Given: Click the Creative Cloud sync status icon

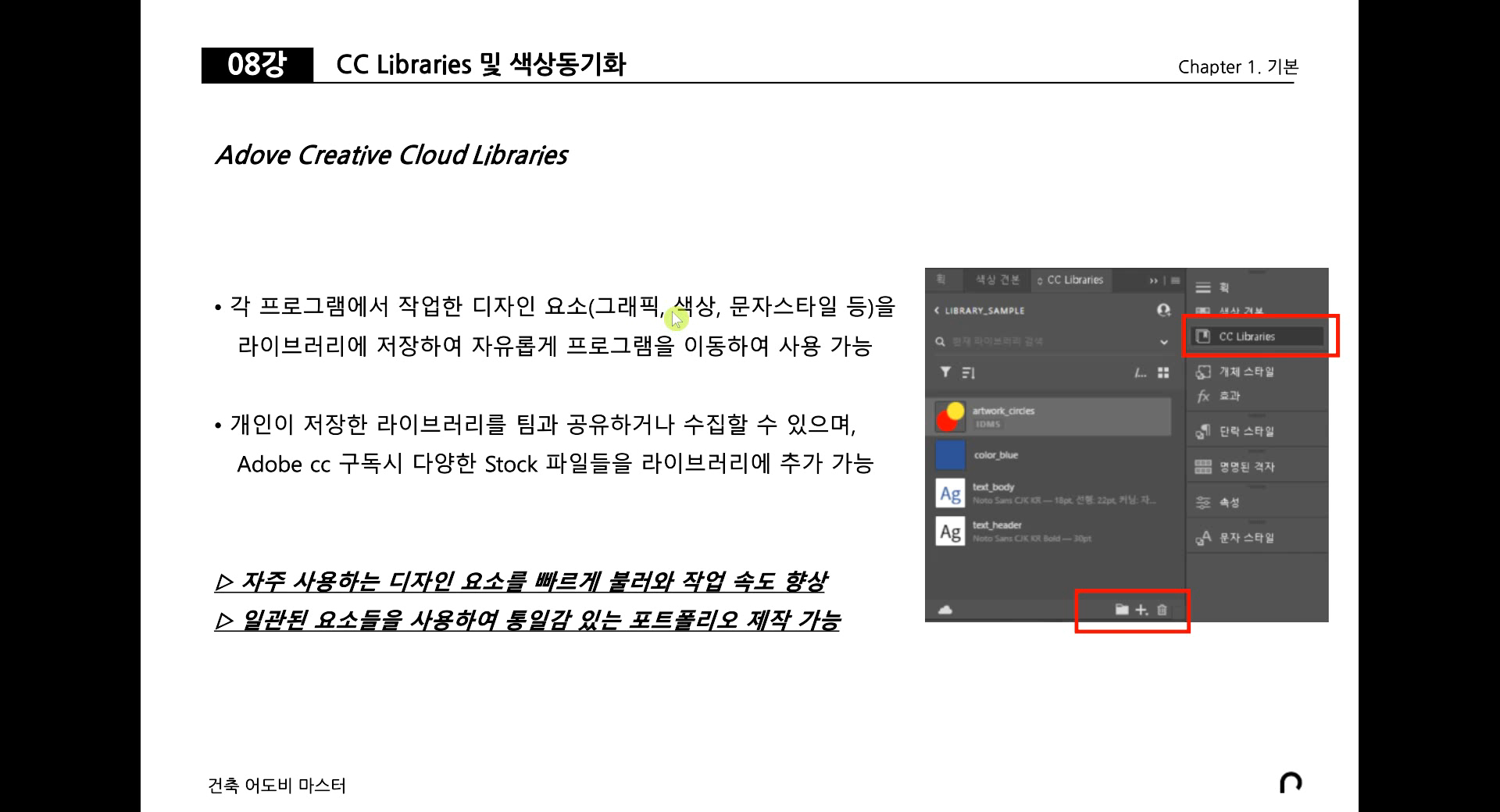Looking at the screenshot, I should (x=945, y=610).
